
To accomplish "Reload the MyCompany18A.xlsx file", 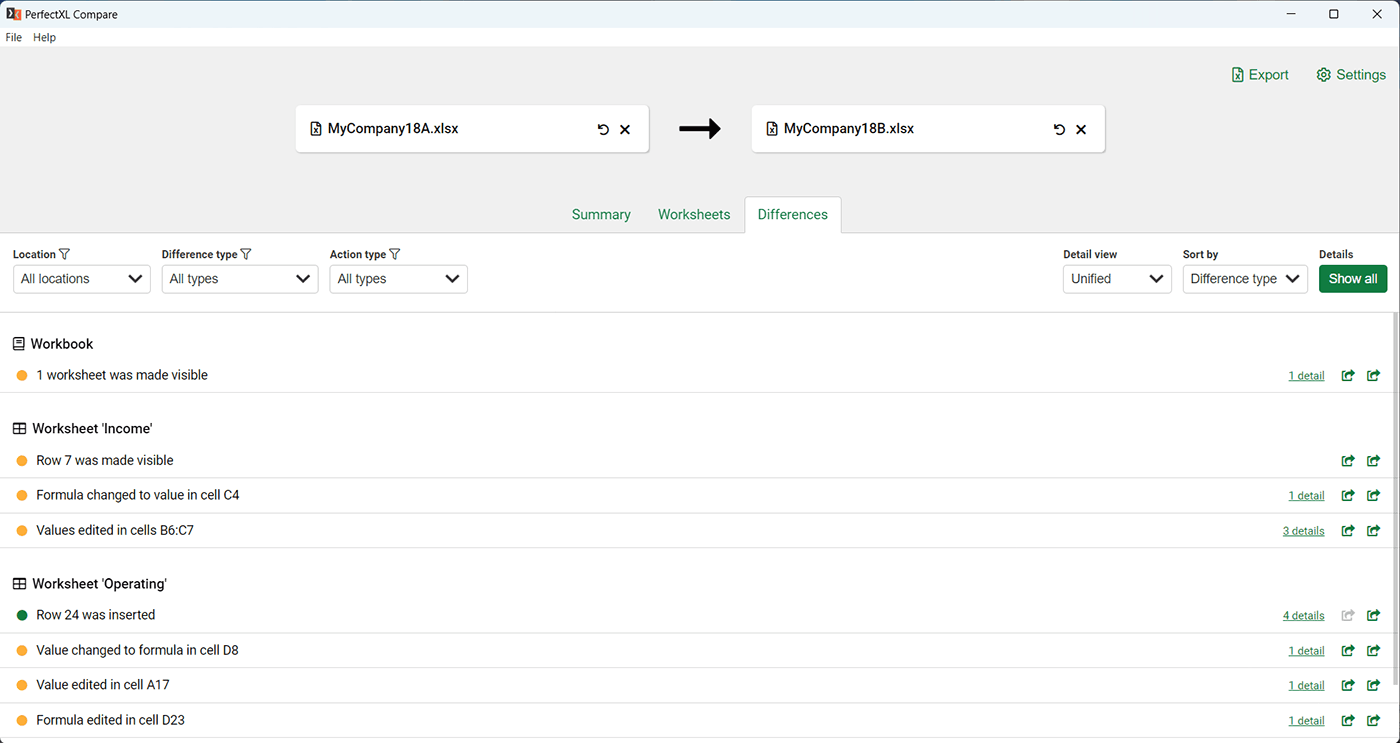I will 603,129.
